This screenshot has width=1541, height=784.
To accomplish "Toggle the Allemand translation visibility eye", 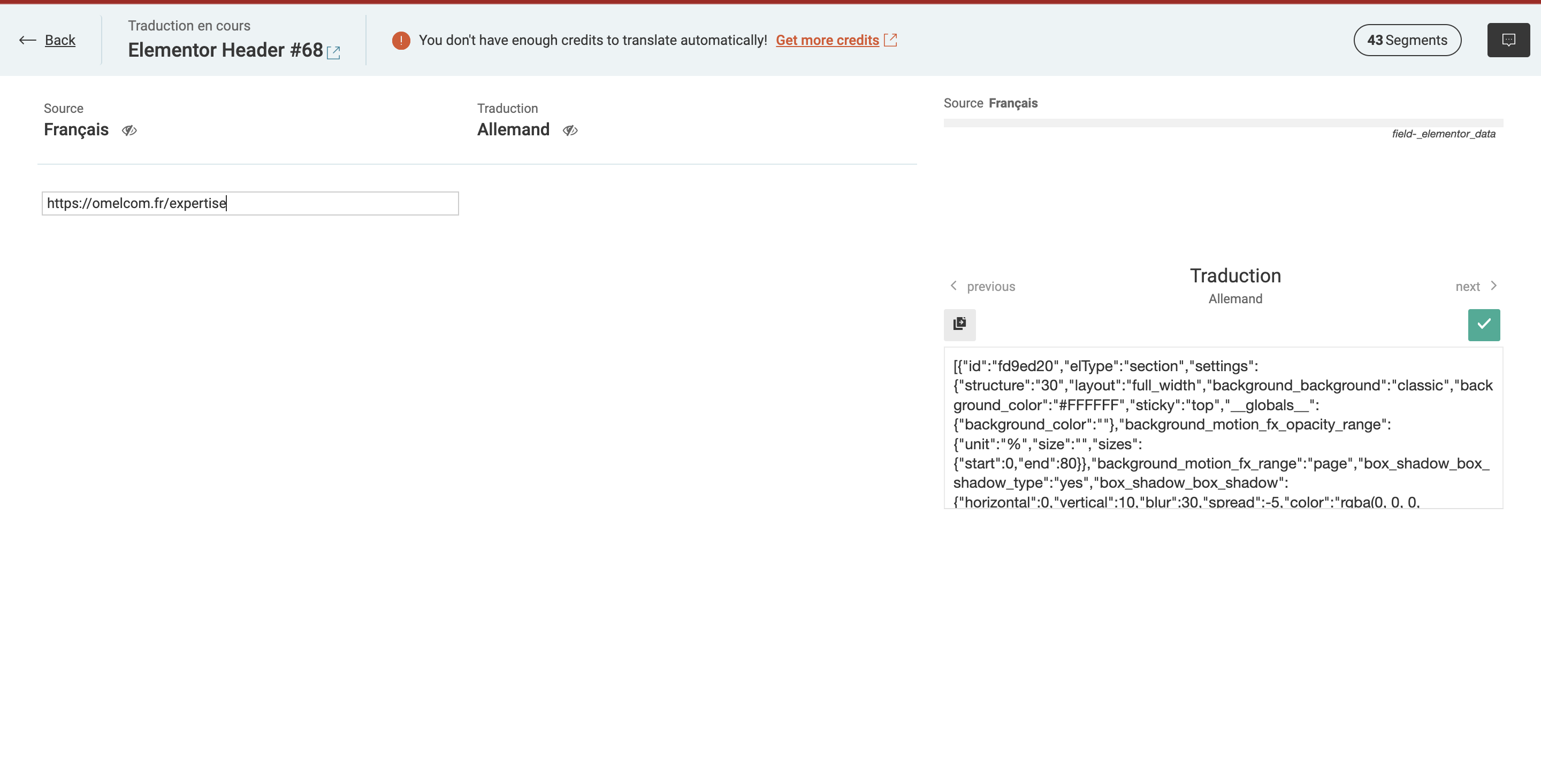I will click(570, 130).
